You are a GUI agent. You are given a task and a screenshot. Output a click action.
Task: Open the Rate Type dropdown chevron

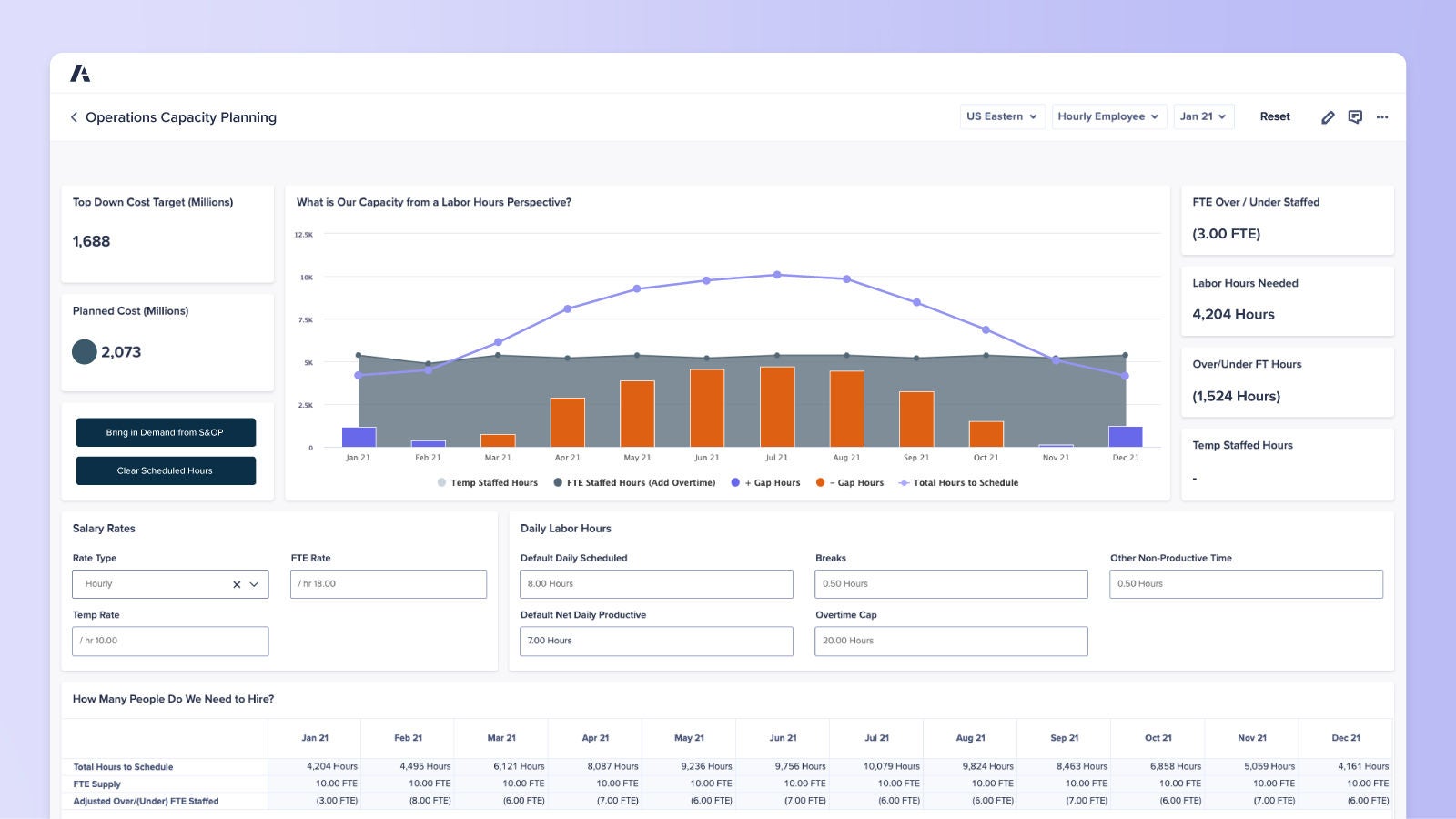256,583
